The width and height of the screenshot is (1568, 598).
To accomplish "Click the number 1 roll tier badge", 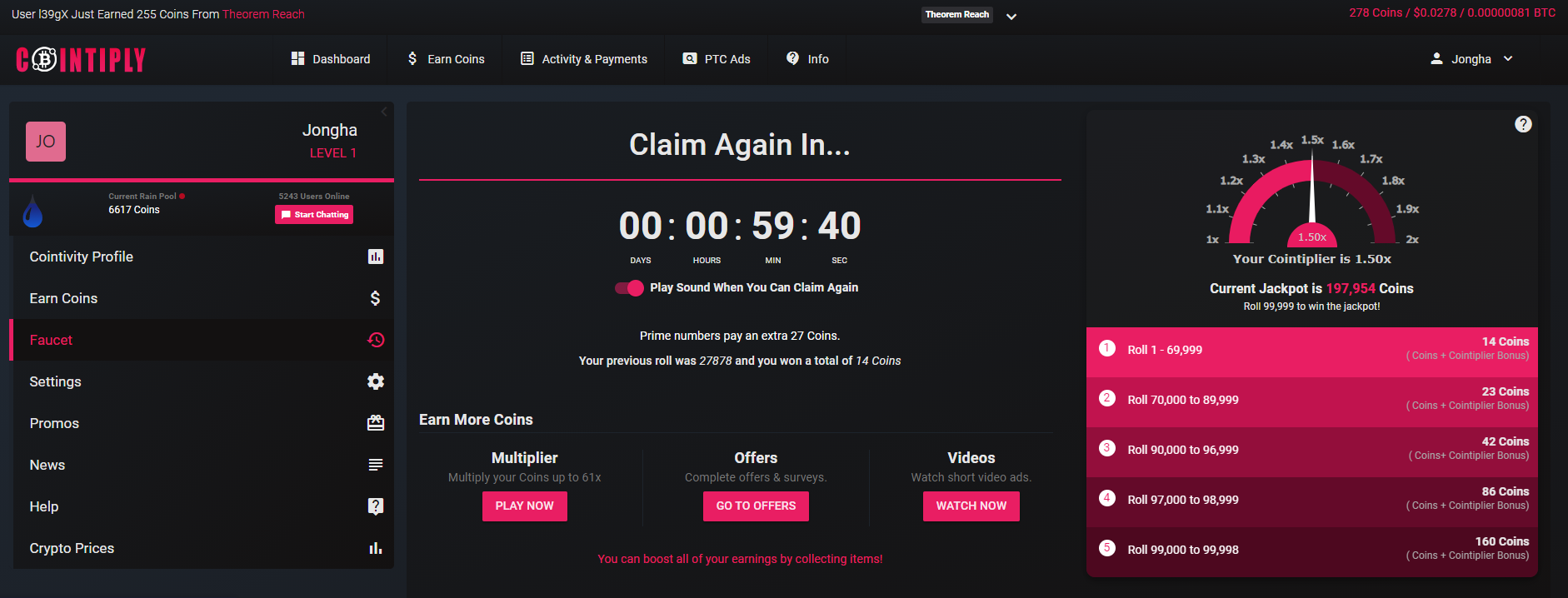I will (1106, 348).
